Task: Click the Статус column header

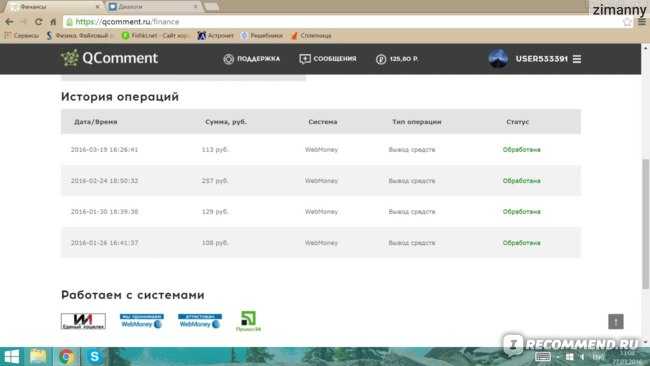Action: [x=517, y=122]
